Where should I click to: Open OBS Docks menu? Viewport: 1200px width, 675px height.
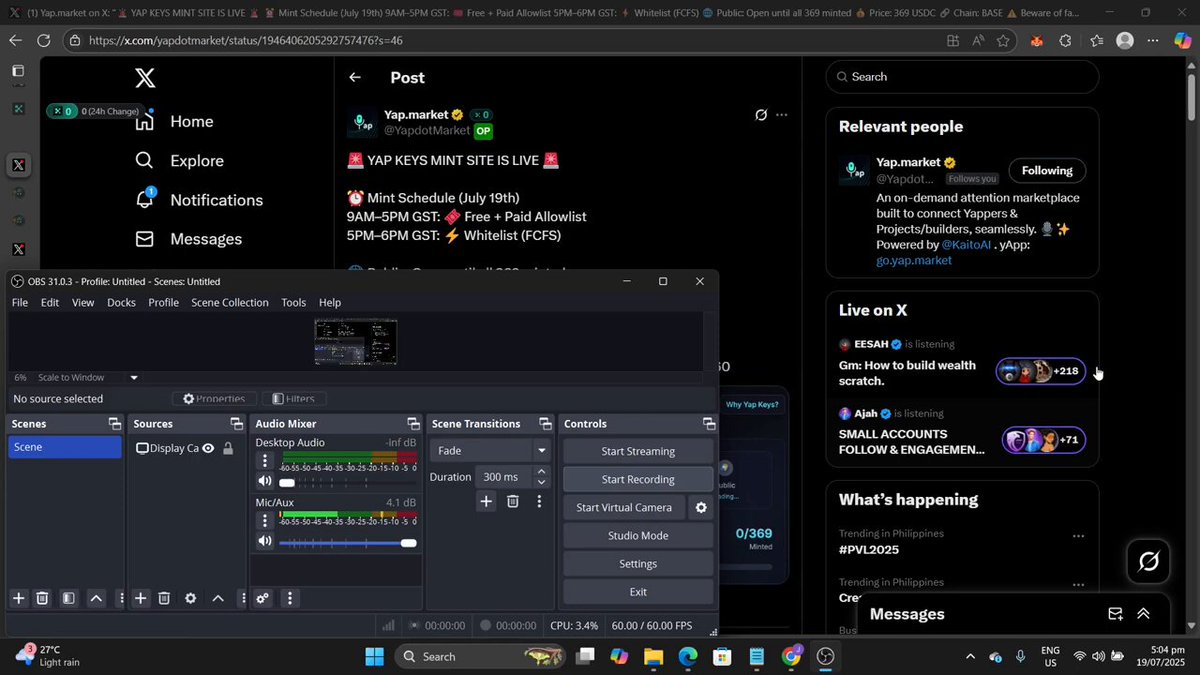click(x=121, y=302)
